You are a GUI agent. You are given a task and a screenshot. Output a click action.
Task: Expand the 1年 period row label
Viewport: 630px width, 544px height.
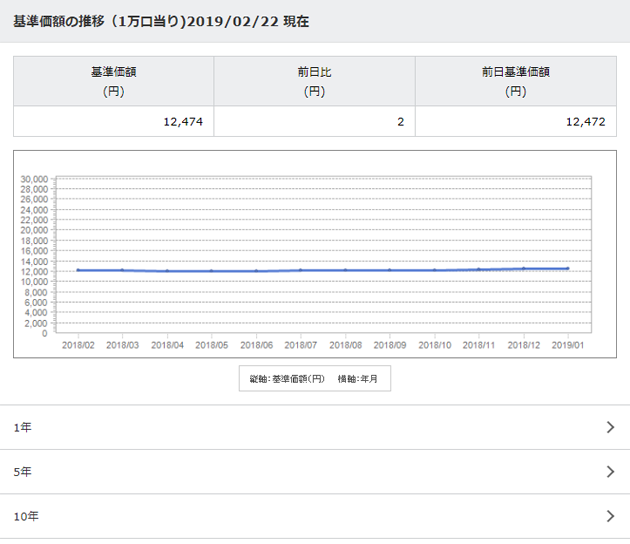point(22,428)
